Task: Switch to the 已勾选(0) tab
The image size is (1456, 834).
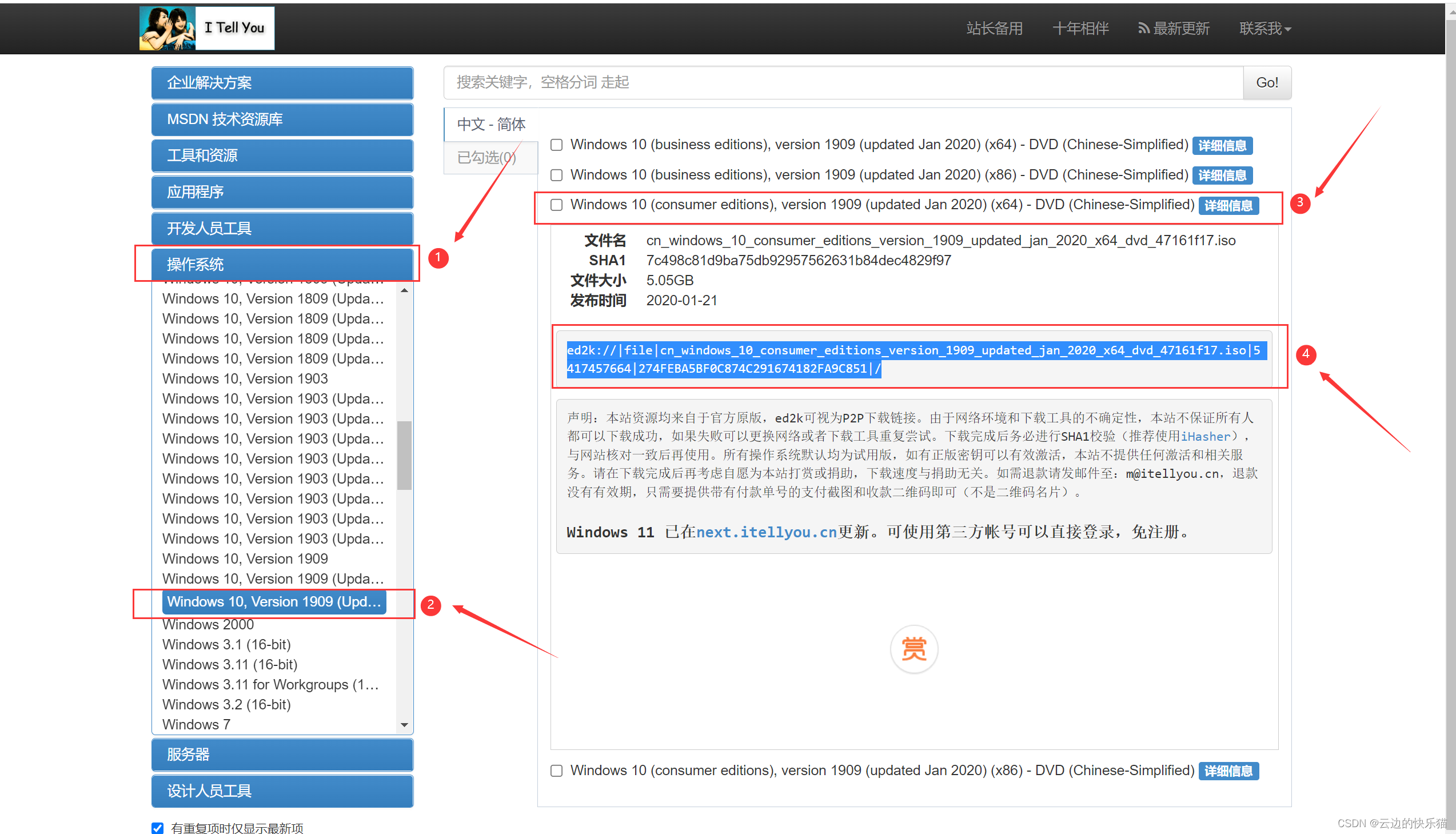Action: tap(486, 158)
